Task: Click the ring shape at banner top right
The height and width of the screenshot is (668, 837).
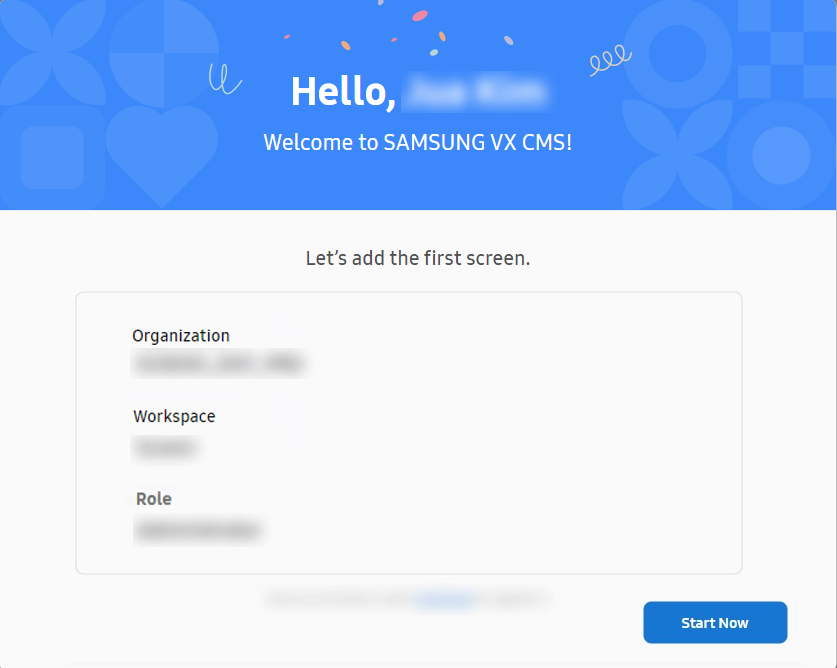Action: (x=677, y=53)
